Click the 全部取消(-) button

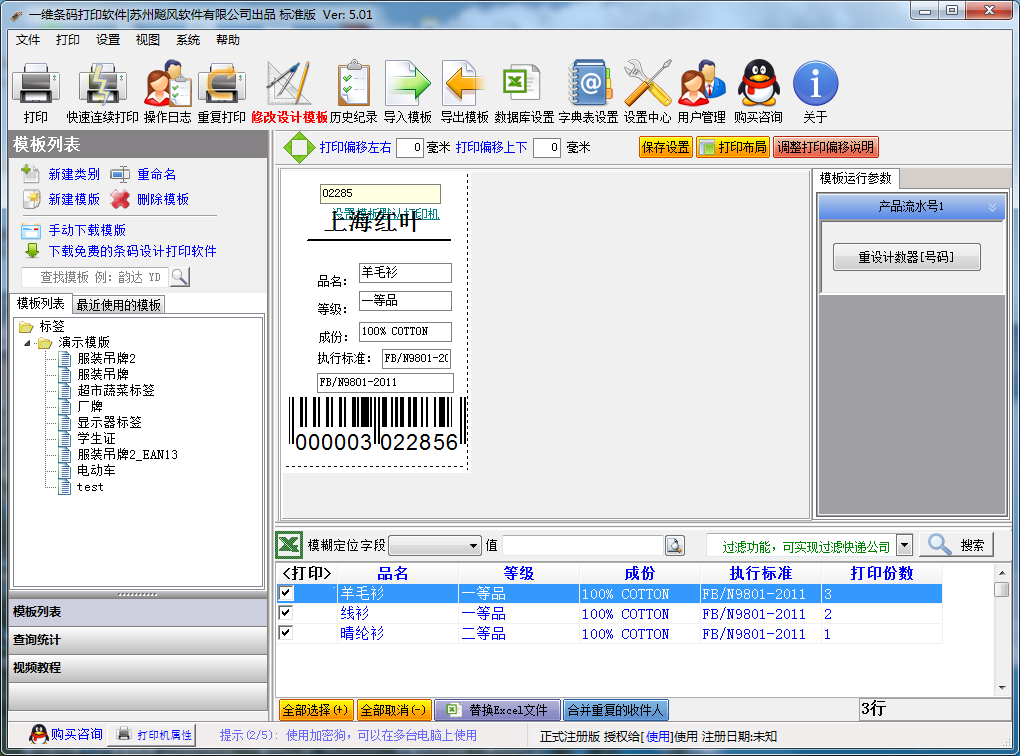click(394, 710)
